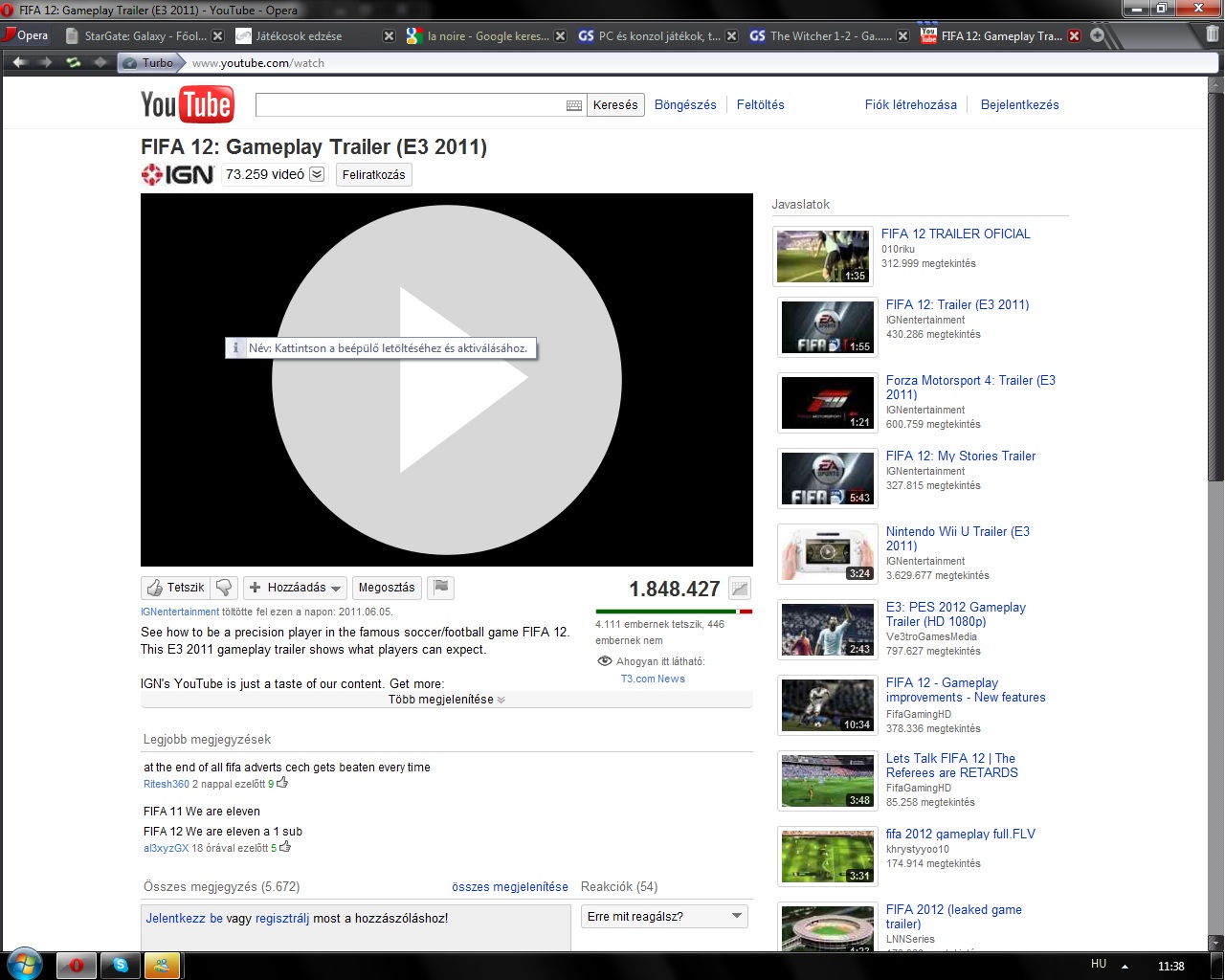Viewport: 1225px width, 980px height.
Task: Click the Feliratkozás subscribe button
Action: pos(374,174)
